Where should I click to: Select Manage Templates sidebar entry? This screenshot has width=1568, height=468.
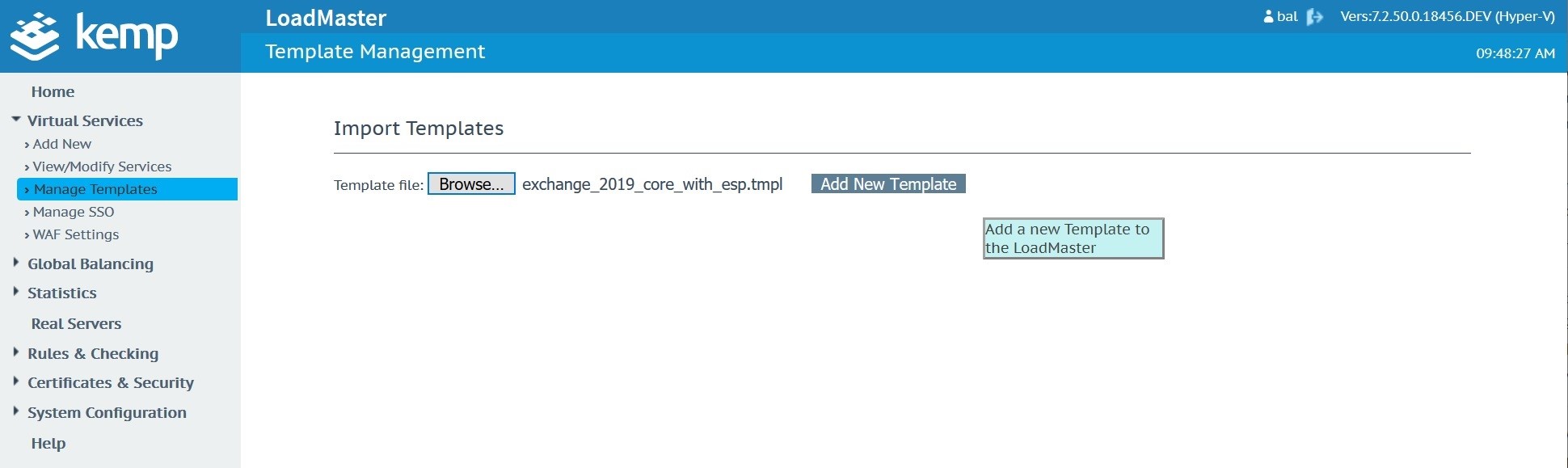(95, 189)
